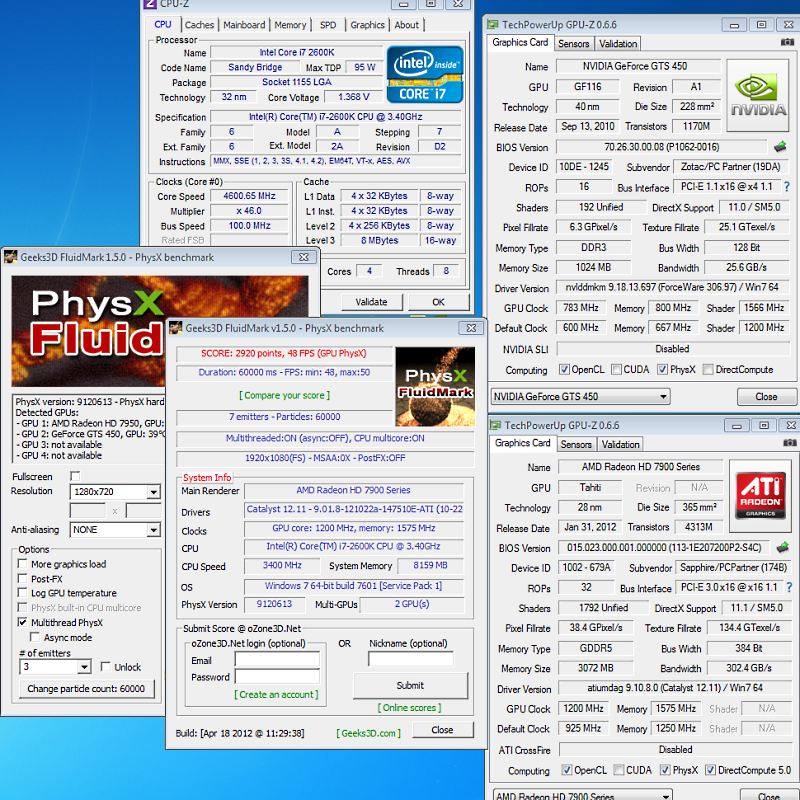The width and height of the screenshot is (800, 800).
Task: Switch to the Caches tab in CPU-Z
Action: [199, 25]
